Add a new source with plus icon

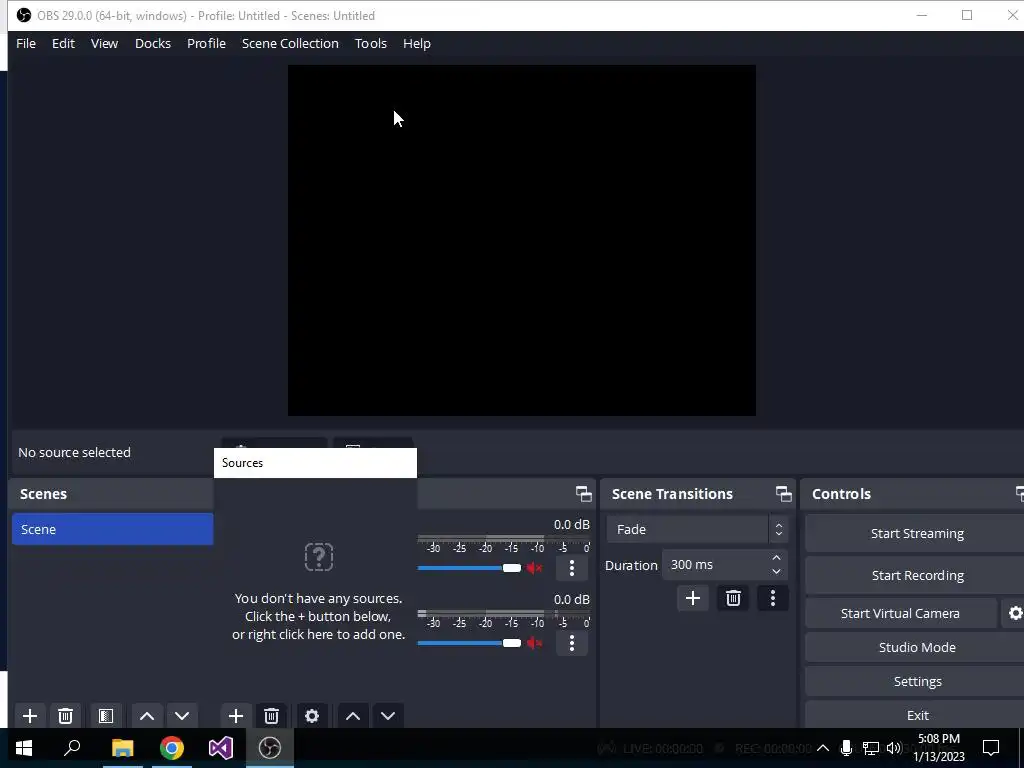(x=236, y=716)
